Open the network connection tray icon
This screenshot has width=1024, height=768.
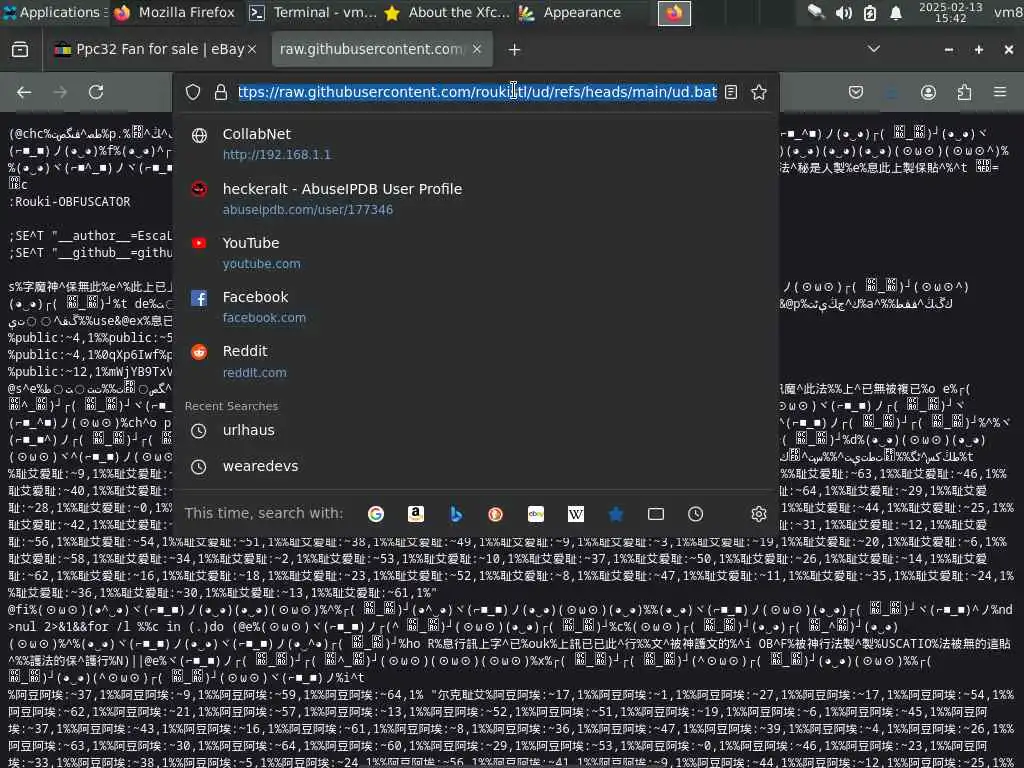[x=816, y=12]
